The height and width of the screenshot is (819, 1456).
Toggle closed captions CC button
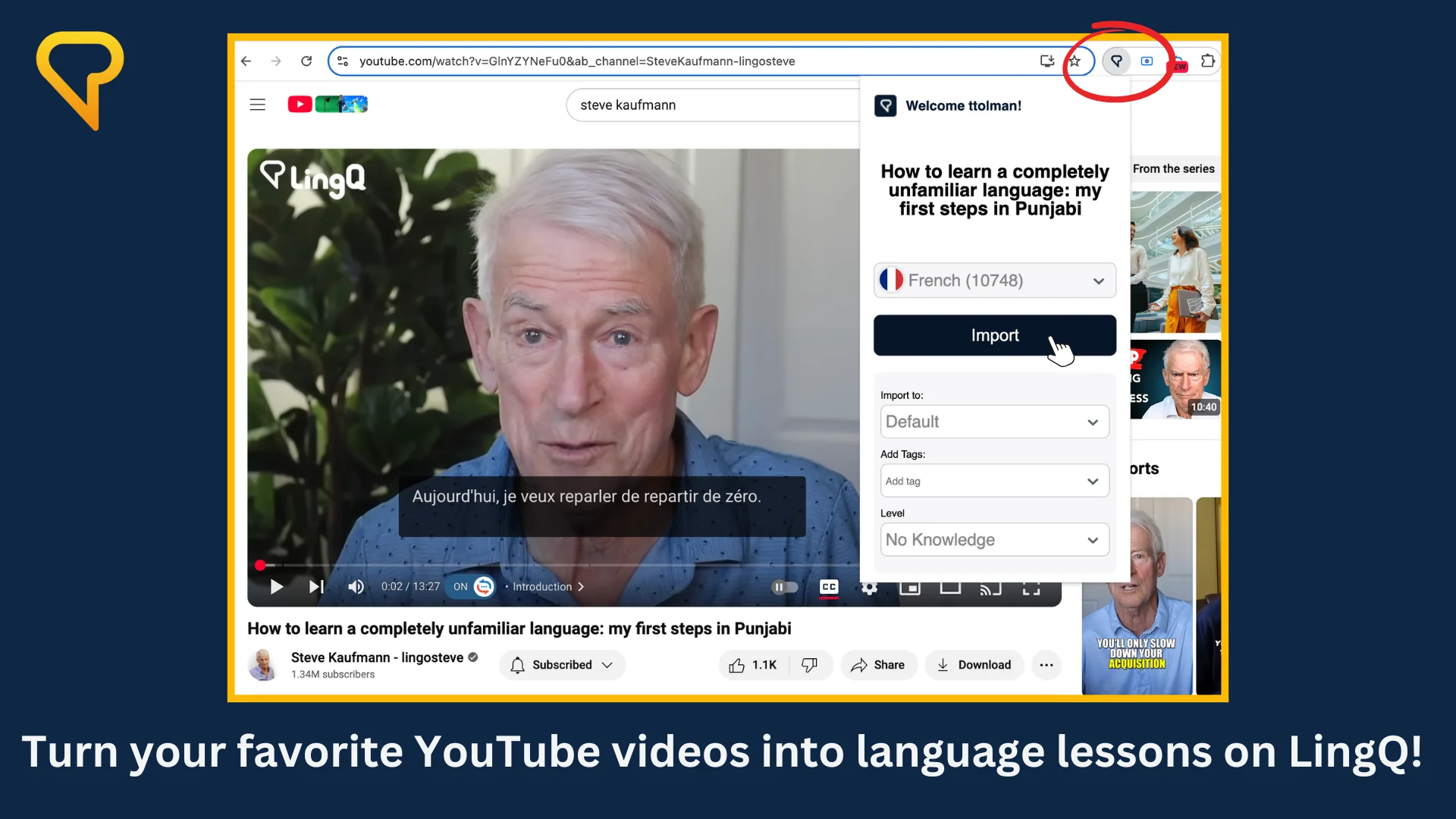coord(829,587)
